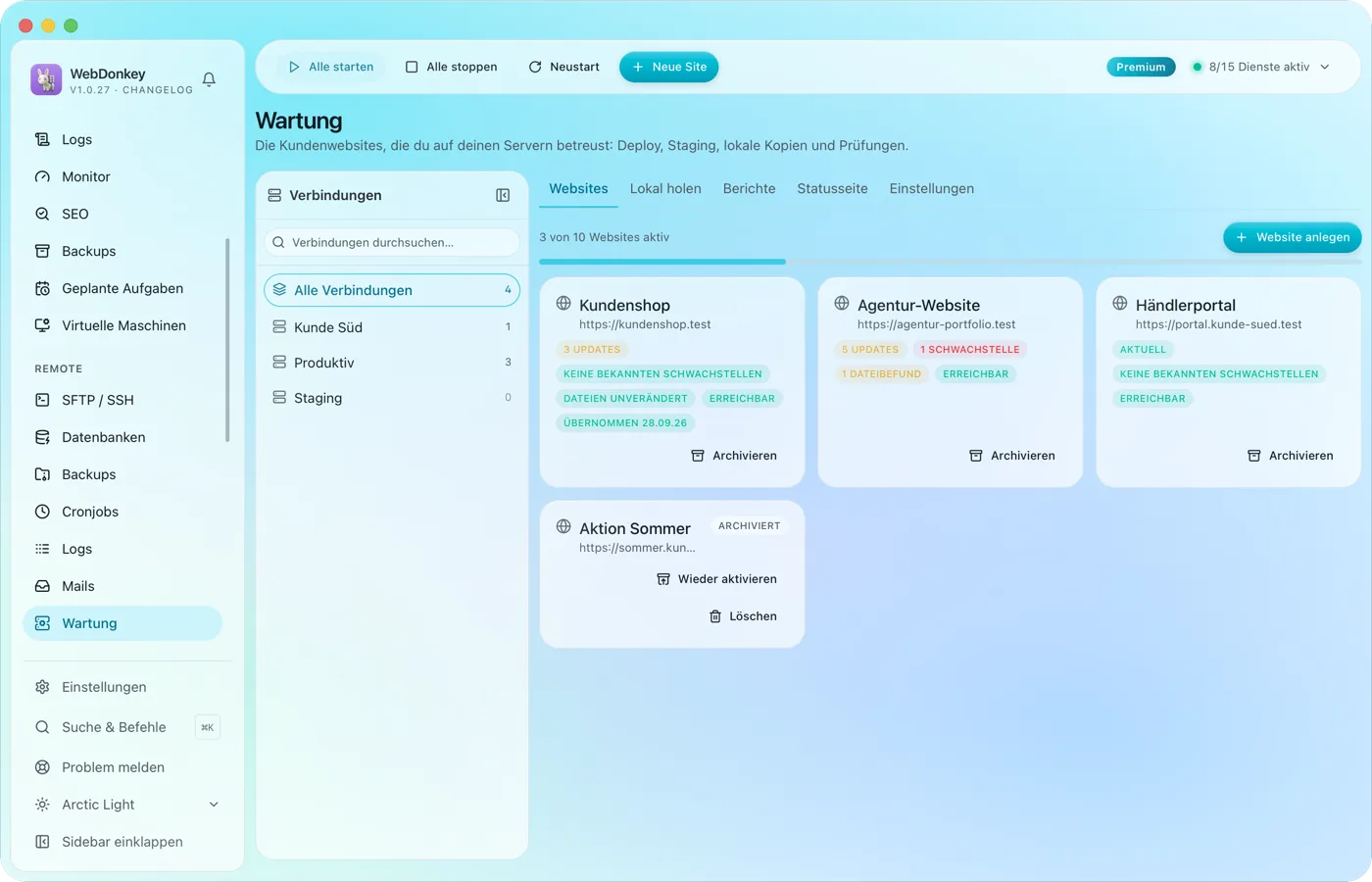Click Alle stoppen in the toolbar
The height and width of the screenshot is (882, 1372).
click(452, 67)
